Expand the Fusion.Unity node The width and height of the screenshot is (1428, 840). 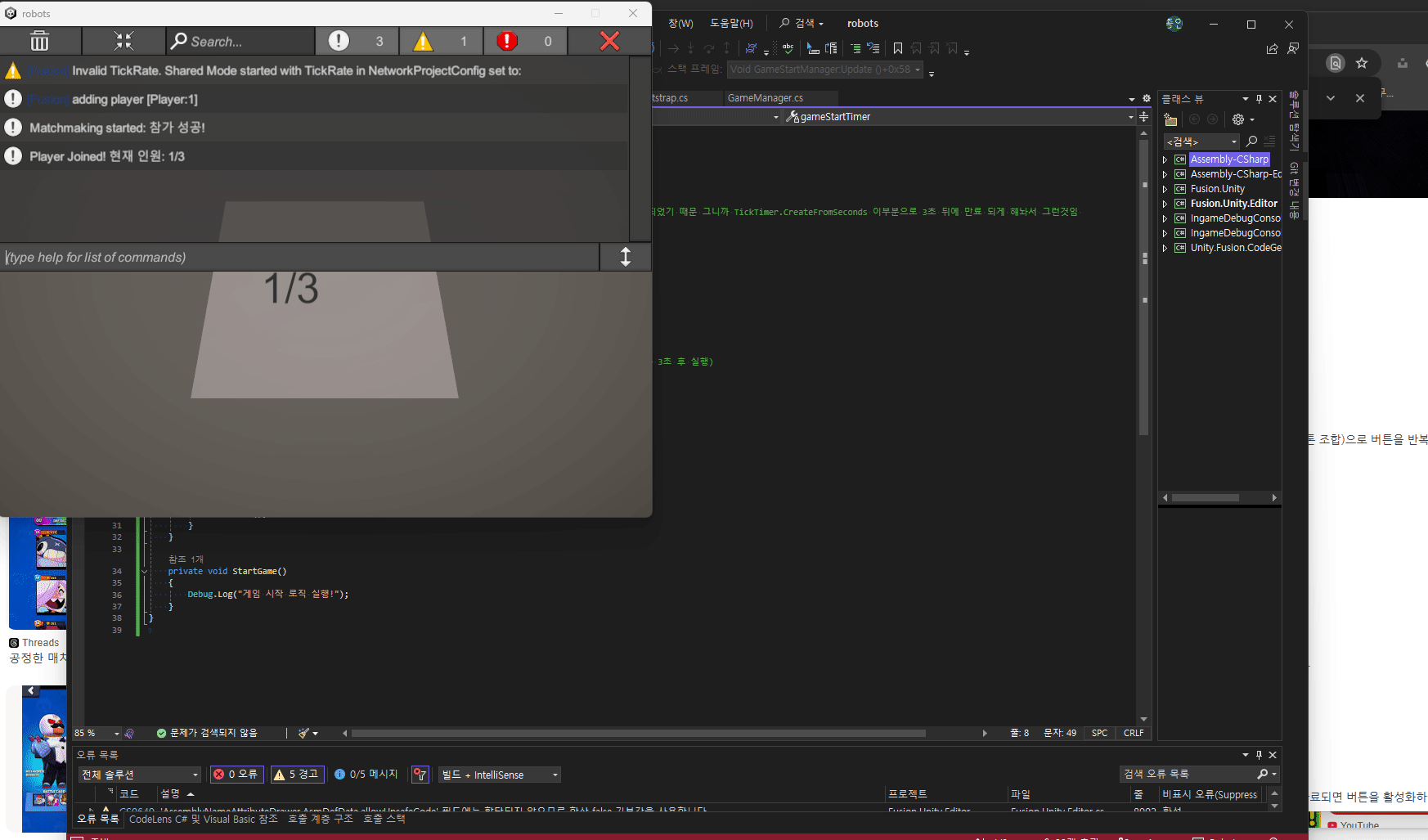click(1165, 189)
